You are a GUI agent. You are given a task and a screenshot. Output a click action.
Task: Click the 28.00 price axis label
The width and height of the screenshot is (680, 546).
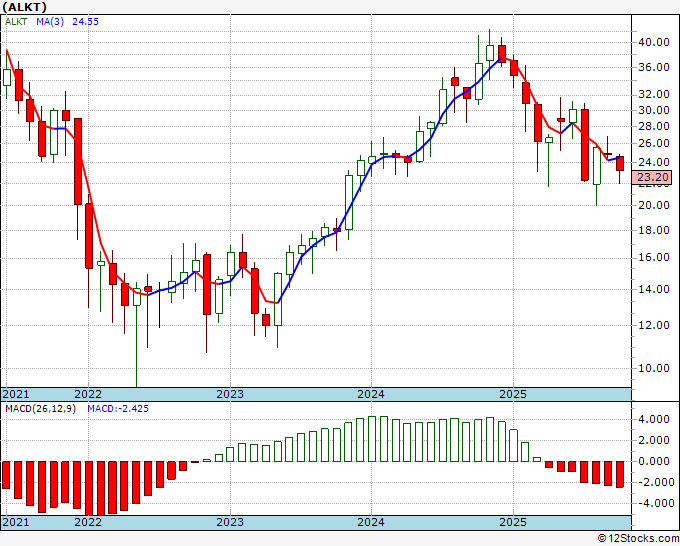[654, 126]
